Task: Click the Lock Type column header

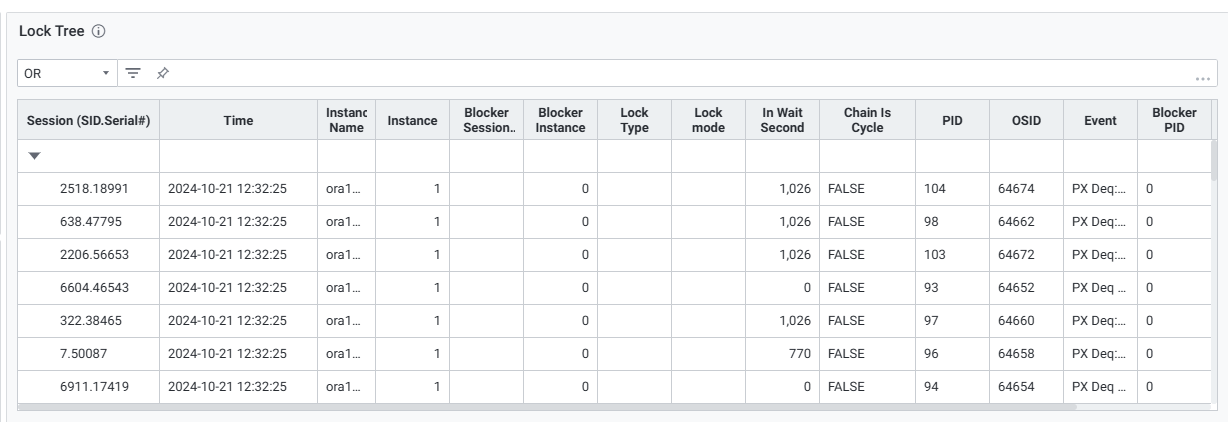Action: [634, 120]
